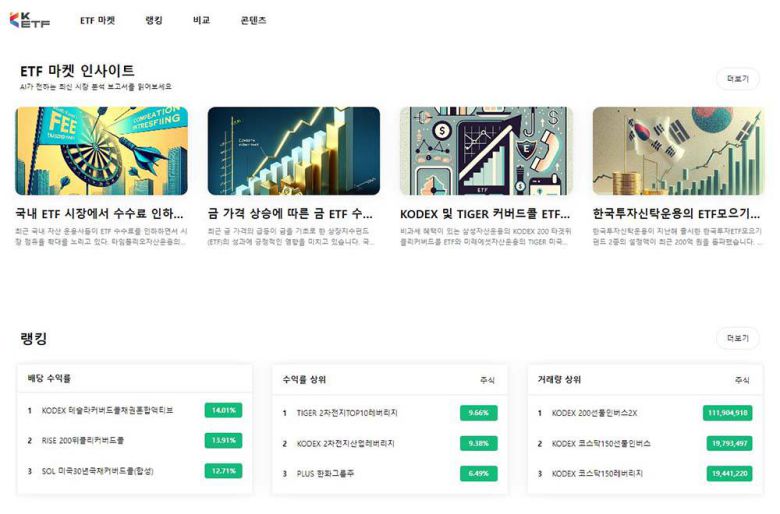
Task: Click 더보기 next to ETF 마켓 인사이트
Action: pos(737,78)
